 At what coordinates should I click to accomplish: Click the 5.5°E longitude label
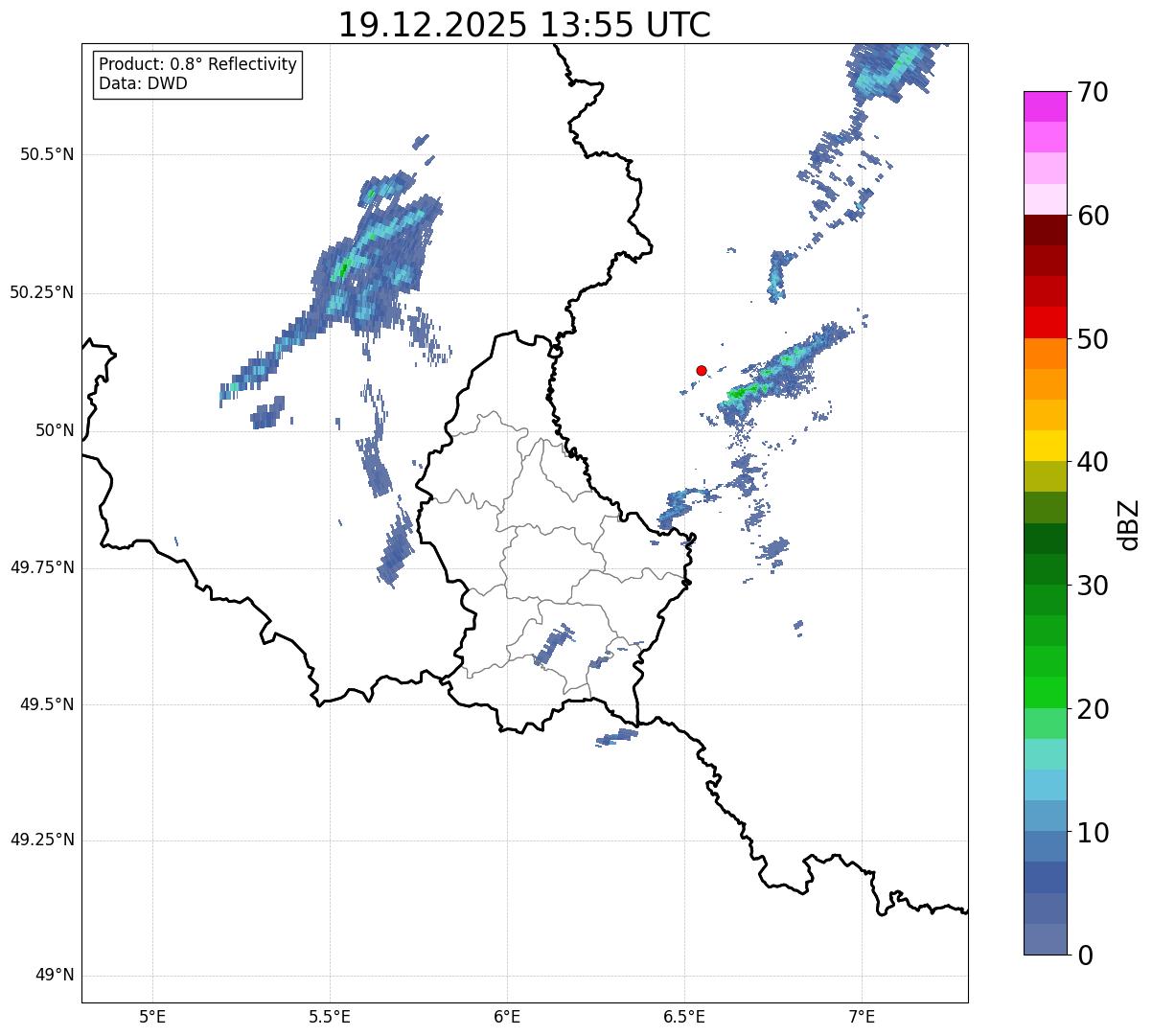[330, 1016]
